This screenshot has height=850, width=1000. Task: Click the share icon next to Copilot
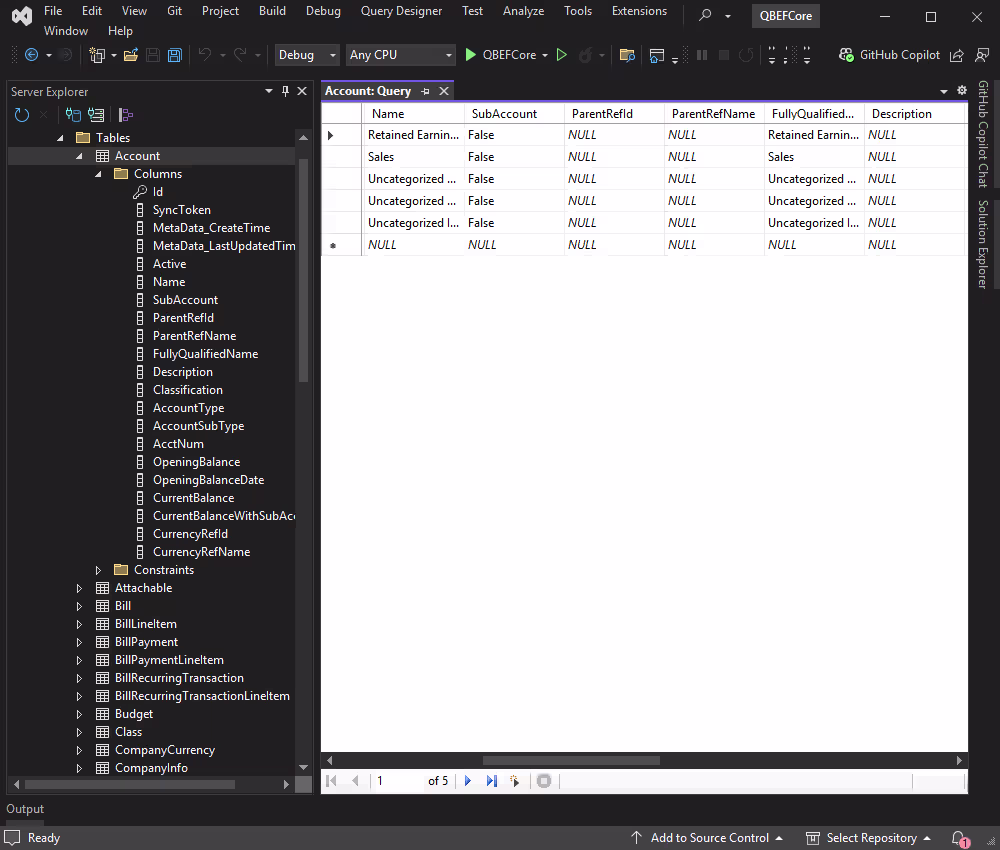tap(957, 55)
